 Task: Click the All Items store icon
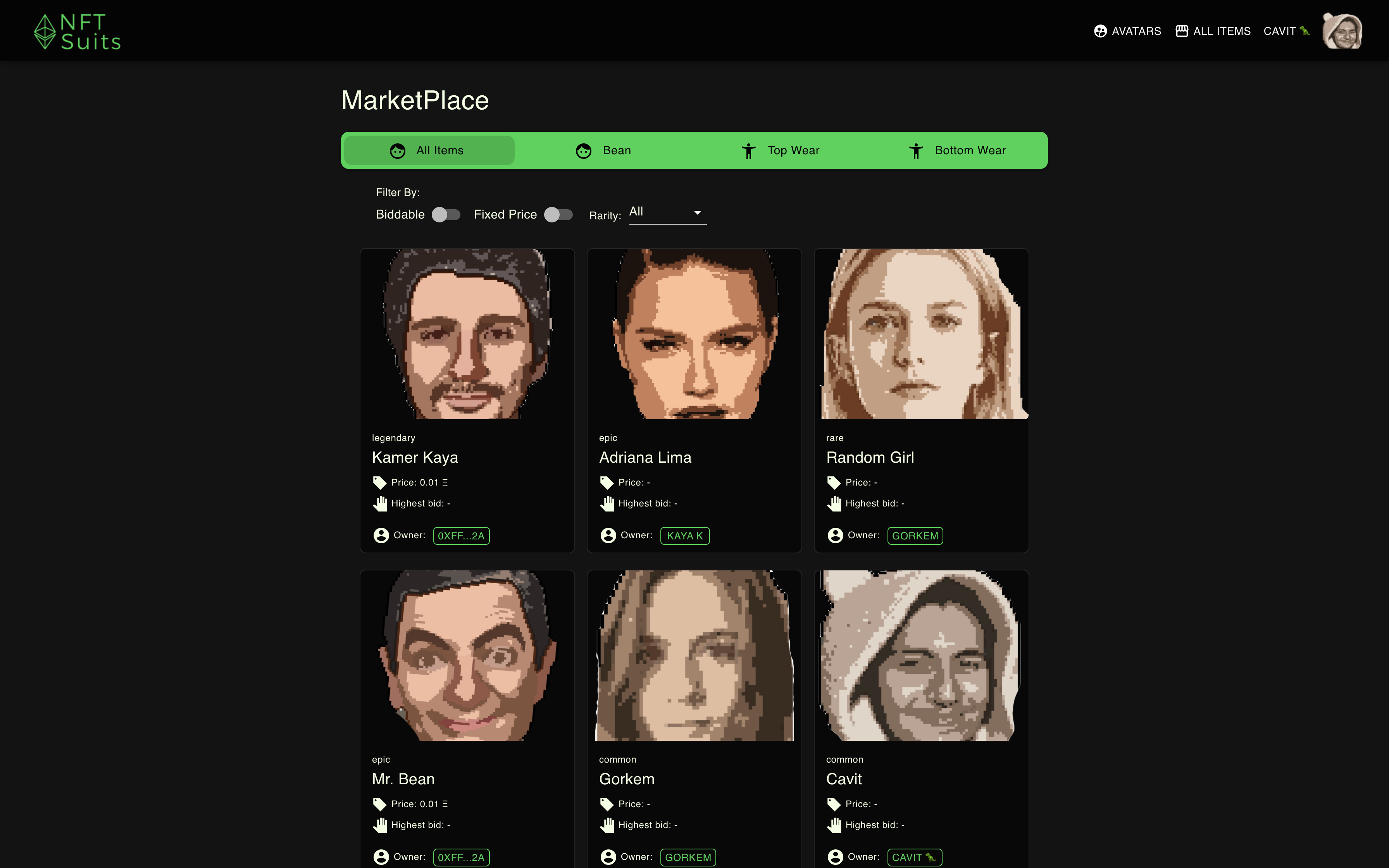pyautogui.click(x=1181, y=31)
